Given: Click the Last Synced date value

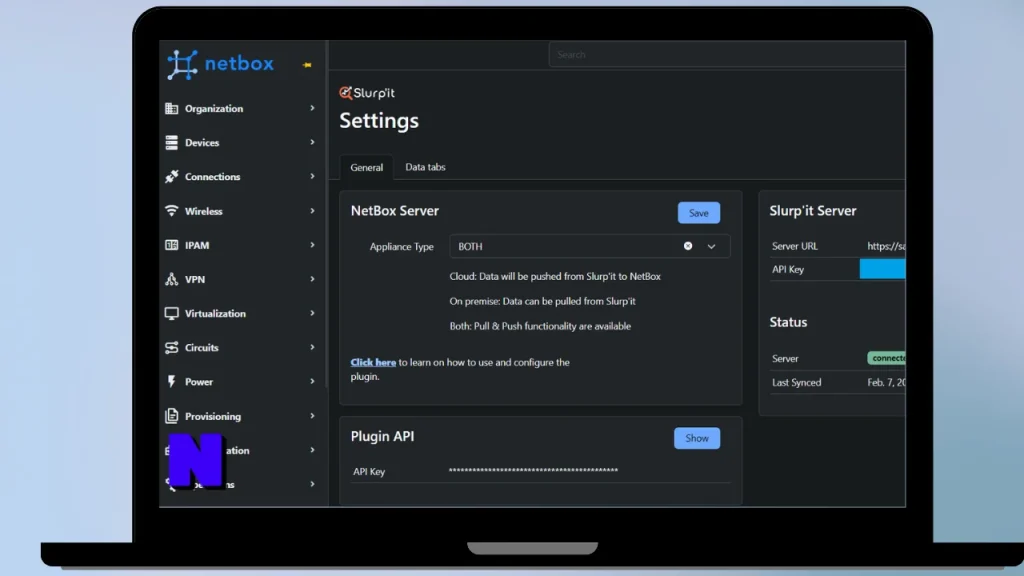Looking at the screenshot, I should pyautogui.click(x=886, y=383).
